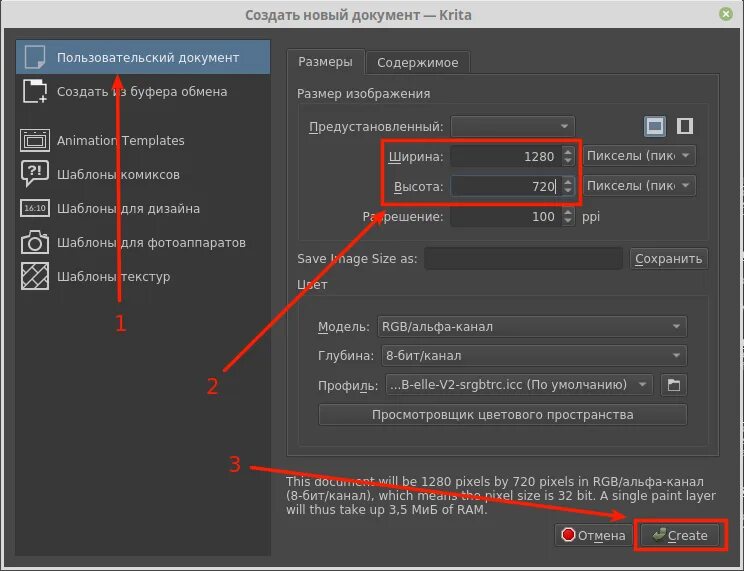Click the Отмена cancel button

point(593,535)
